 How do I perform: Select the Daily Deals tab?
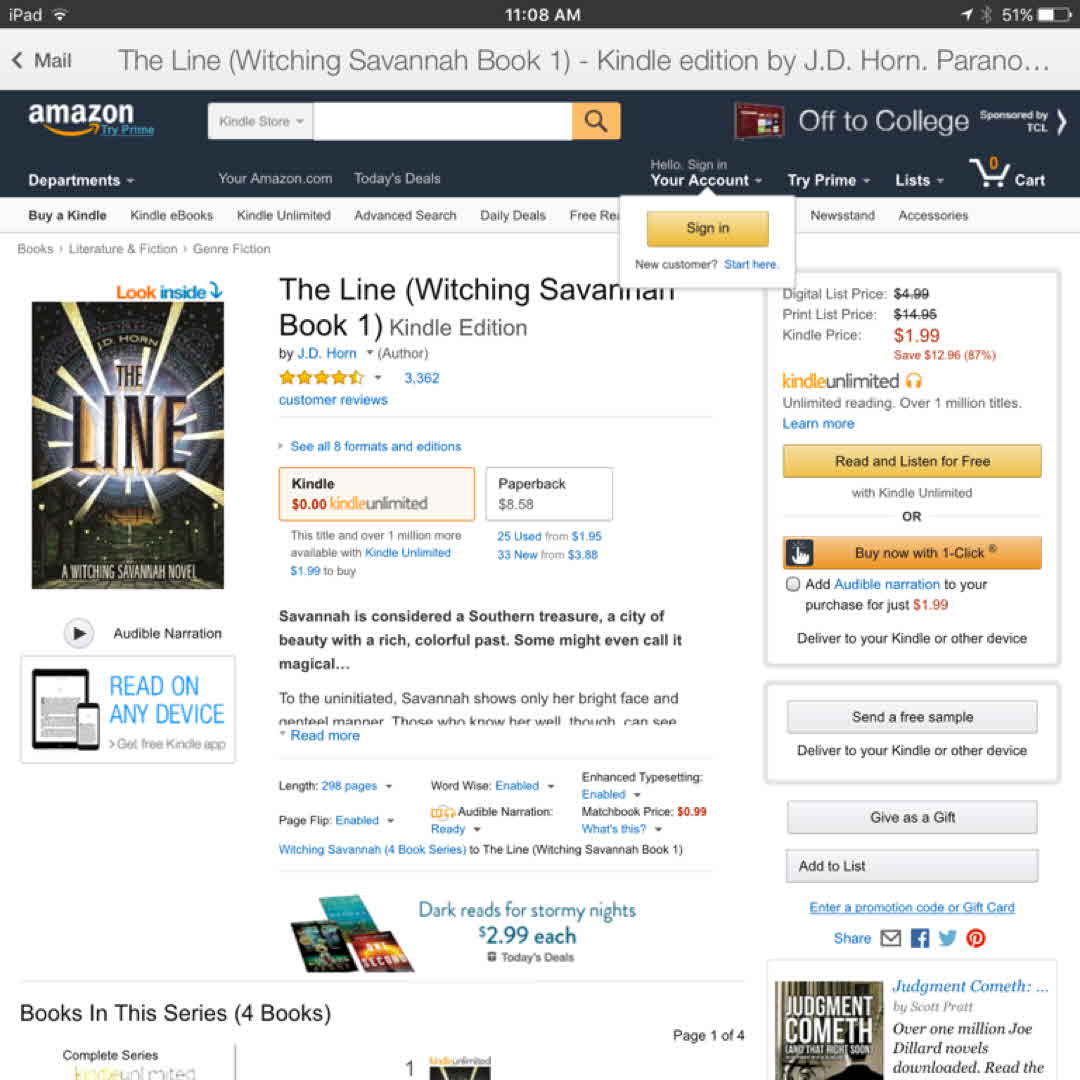coord(512,216)
